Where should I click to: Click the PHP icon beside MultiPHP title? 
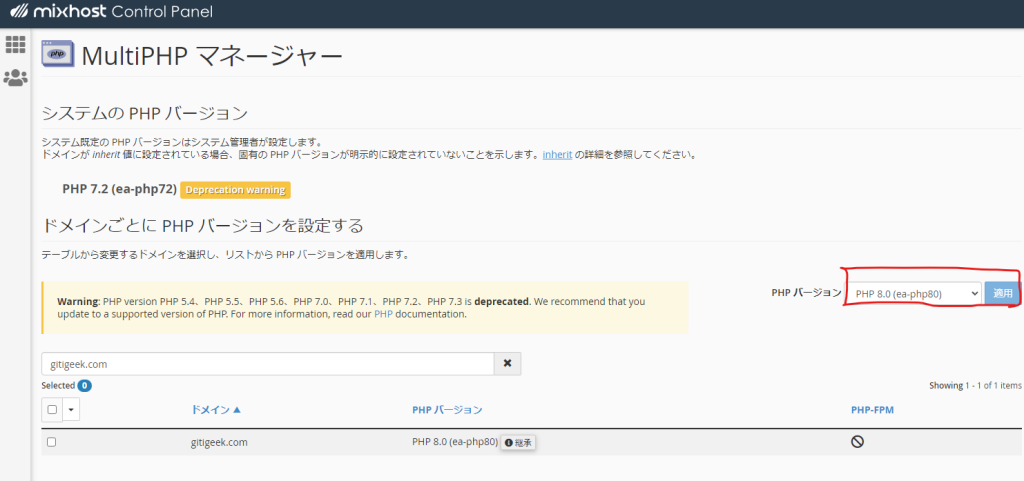pyautogui.click(x=57, y=55)
